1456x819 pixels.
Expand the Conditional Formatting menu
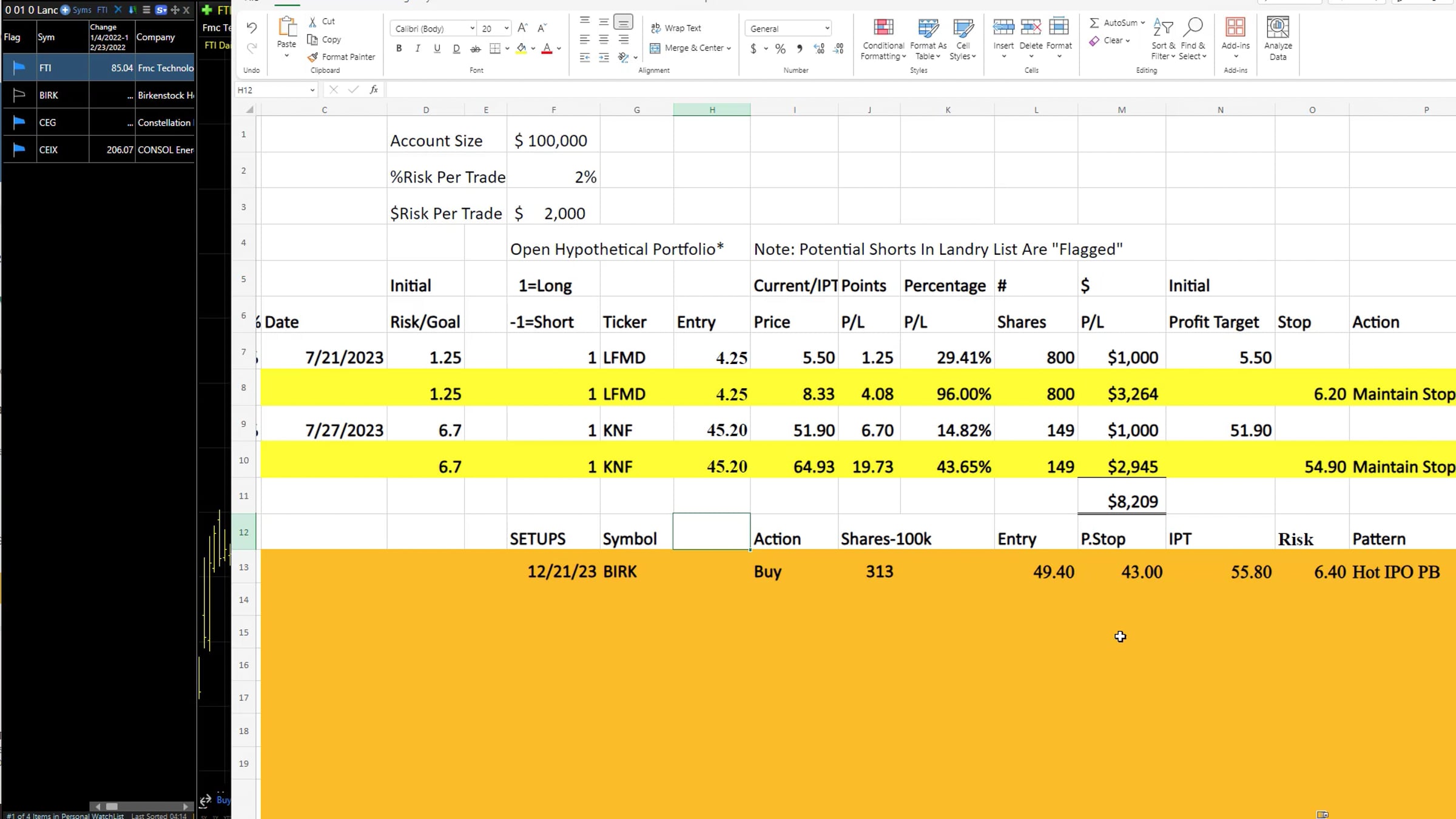point(883,39)
